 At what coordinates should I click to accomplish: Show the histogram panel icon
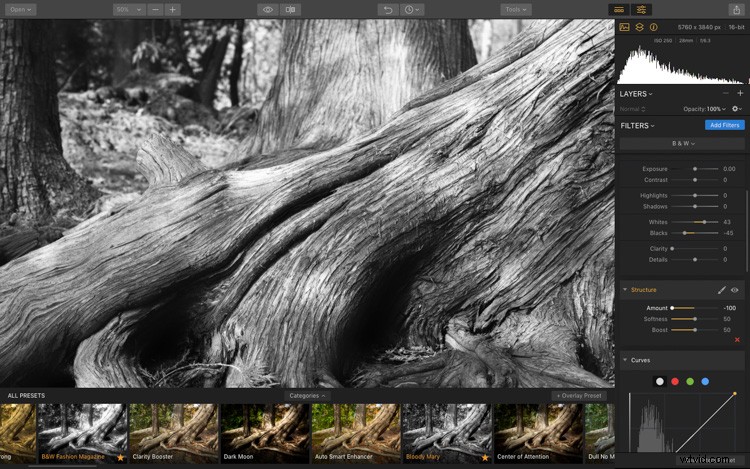624,28
